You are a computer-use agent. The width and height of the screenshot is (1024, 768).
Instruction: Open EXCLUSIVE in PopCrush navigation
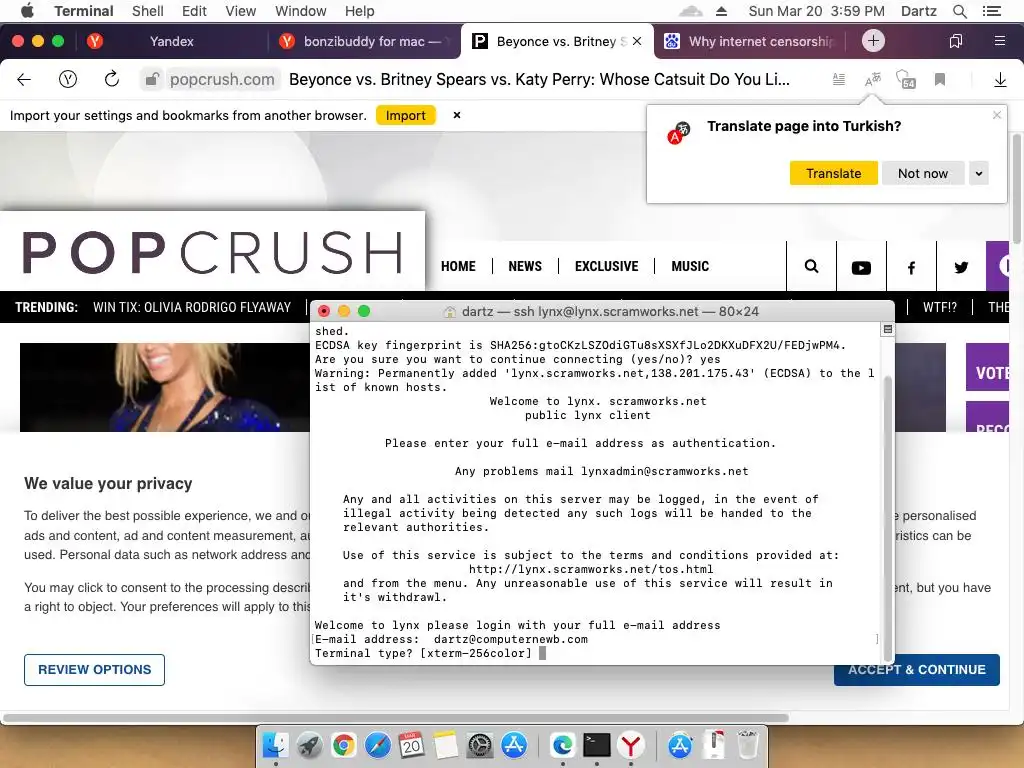pyautogui.click(x=607, y=266)
